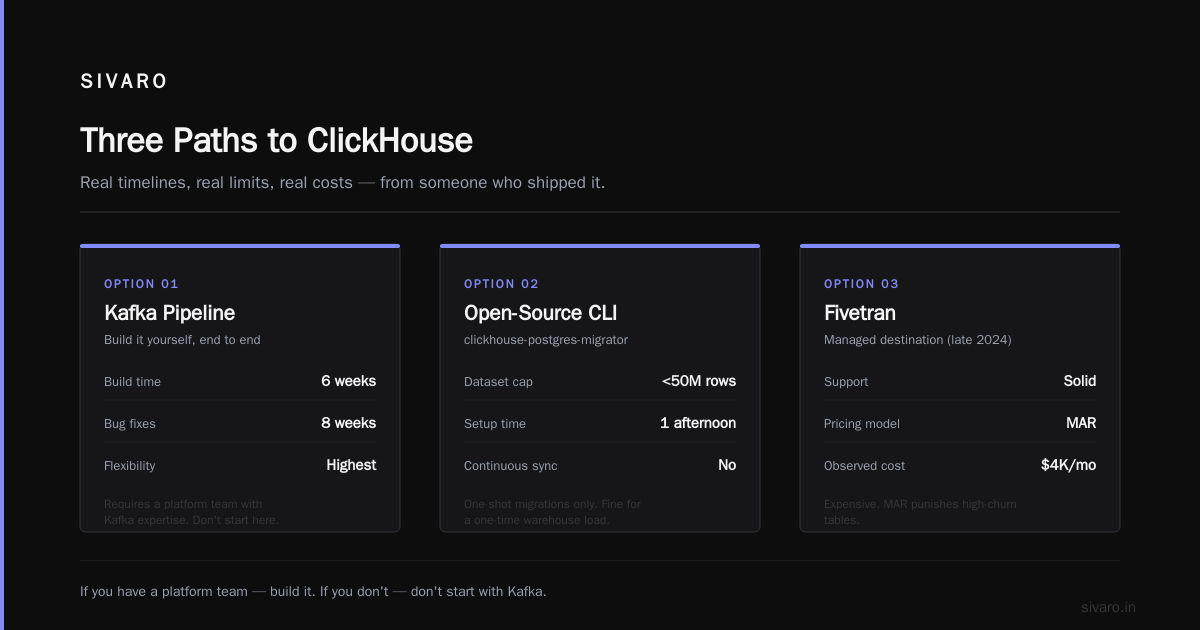Click the Bug fixes label

point(130,424)
